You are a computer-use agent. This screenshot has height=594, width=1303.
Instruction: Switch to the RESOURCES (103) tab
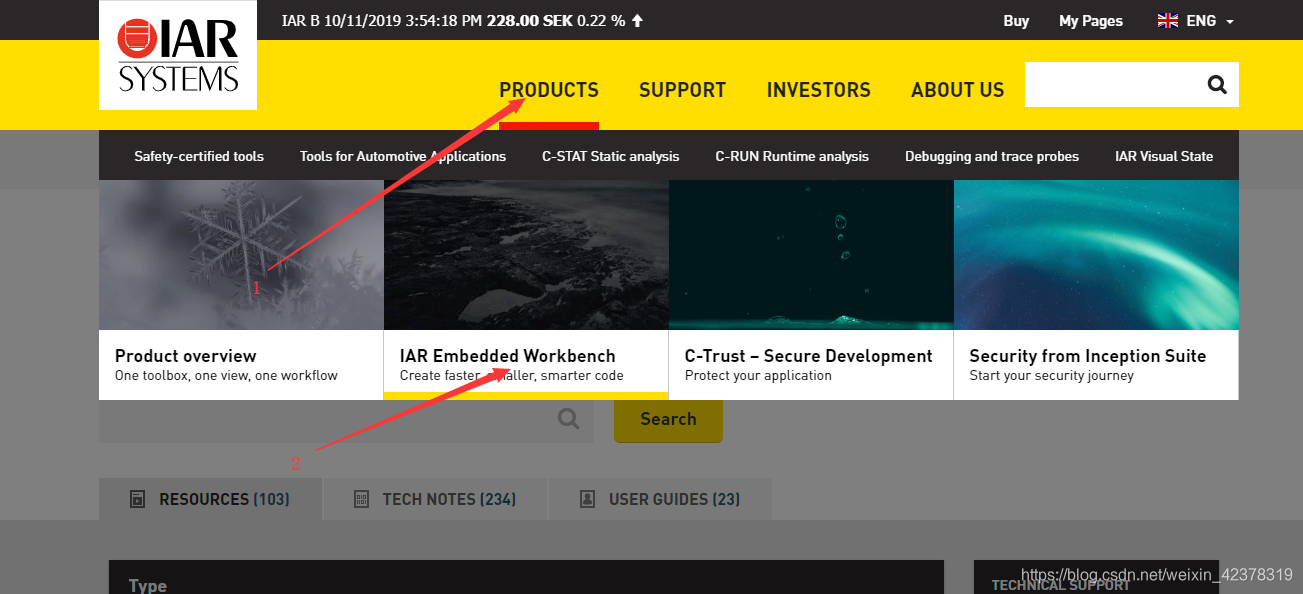pyautogui.click(x=210, y=499)
